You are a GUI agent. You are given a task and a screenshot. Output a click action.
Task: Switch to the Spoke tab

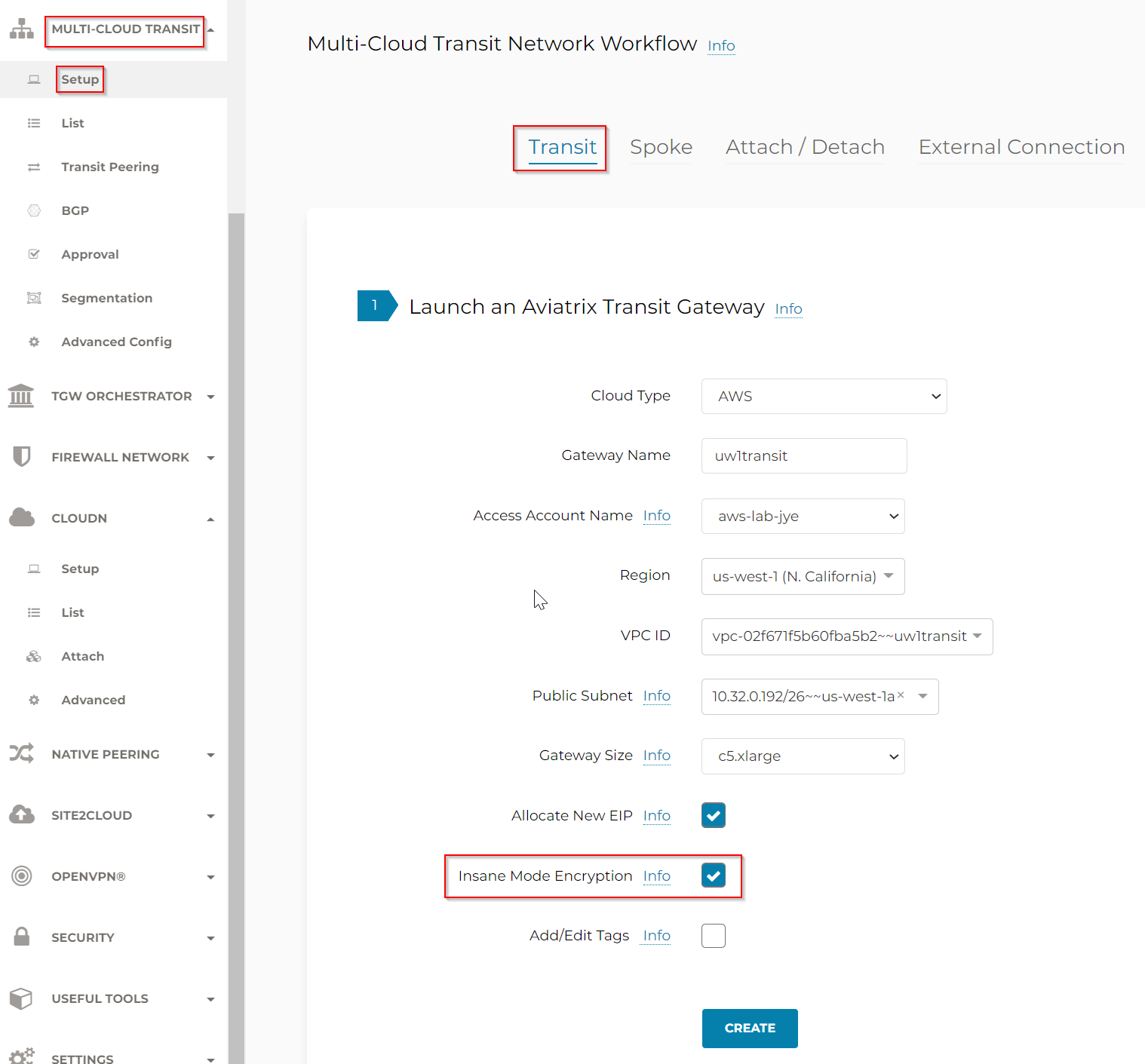pos(661,147)
